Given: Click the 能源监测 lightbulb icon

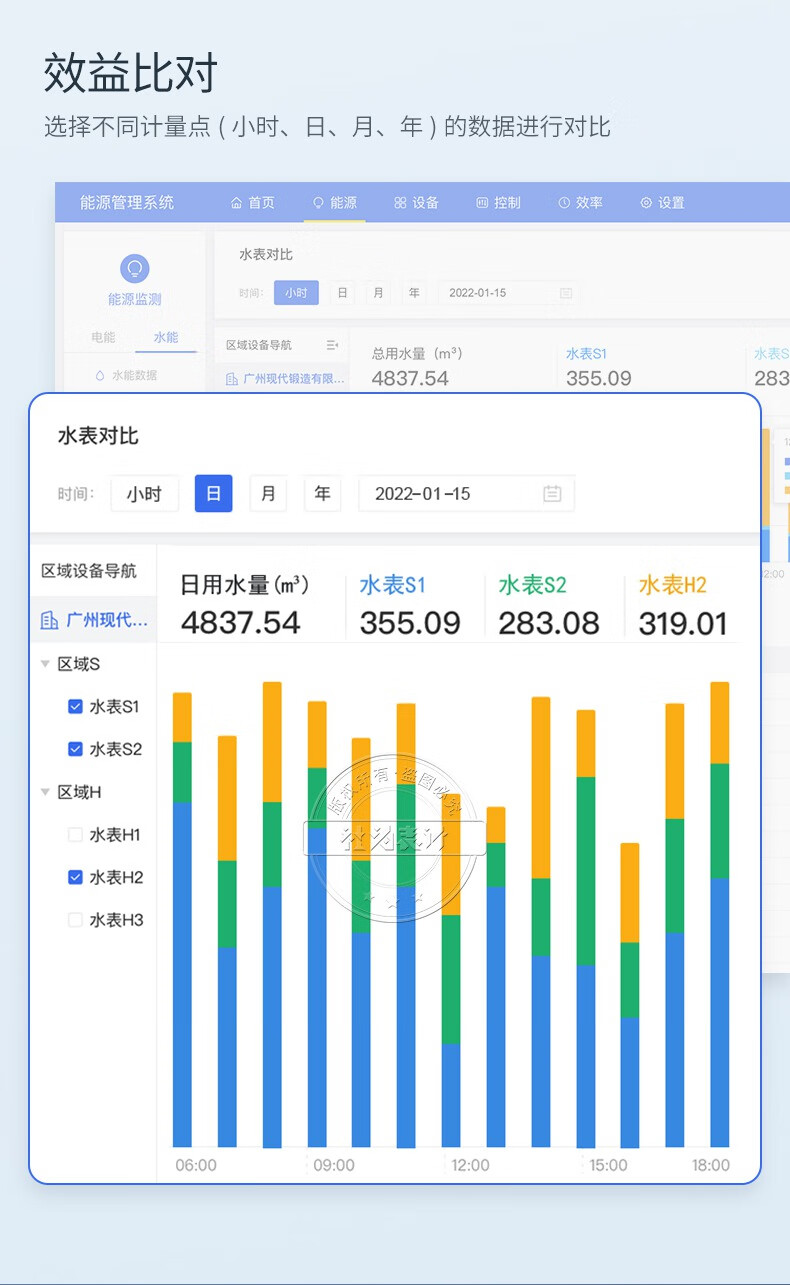Looking at the screenshot, I should point(134,268).
